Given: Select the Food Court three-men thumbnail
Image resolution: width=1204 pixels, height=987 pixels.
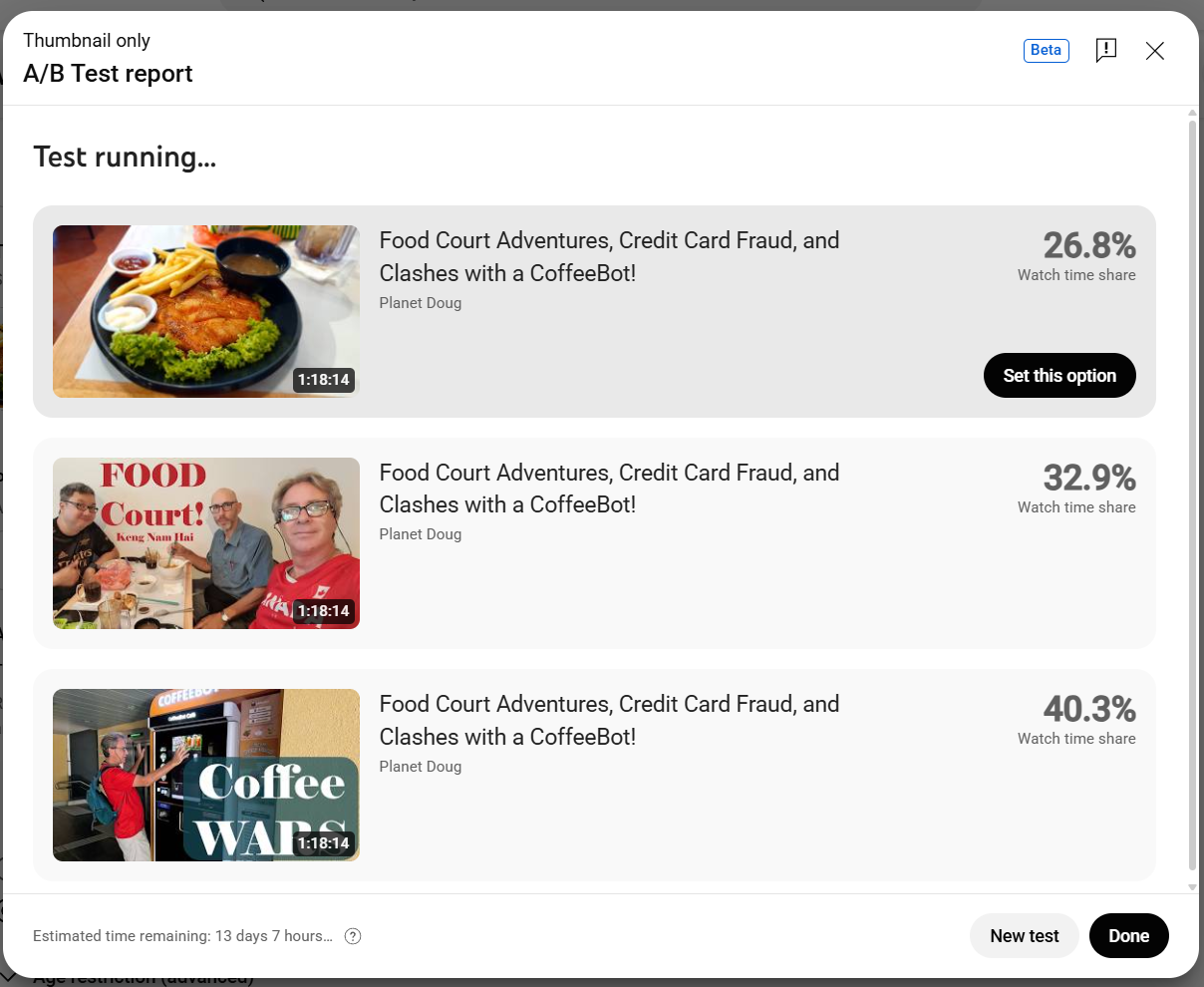Looking at the screenshot, I should 206,543.
